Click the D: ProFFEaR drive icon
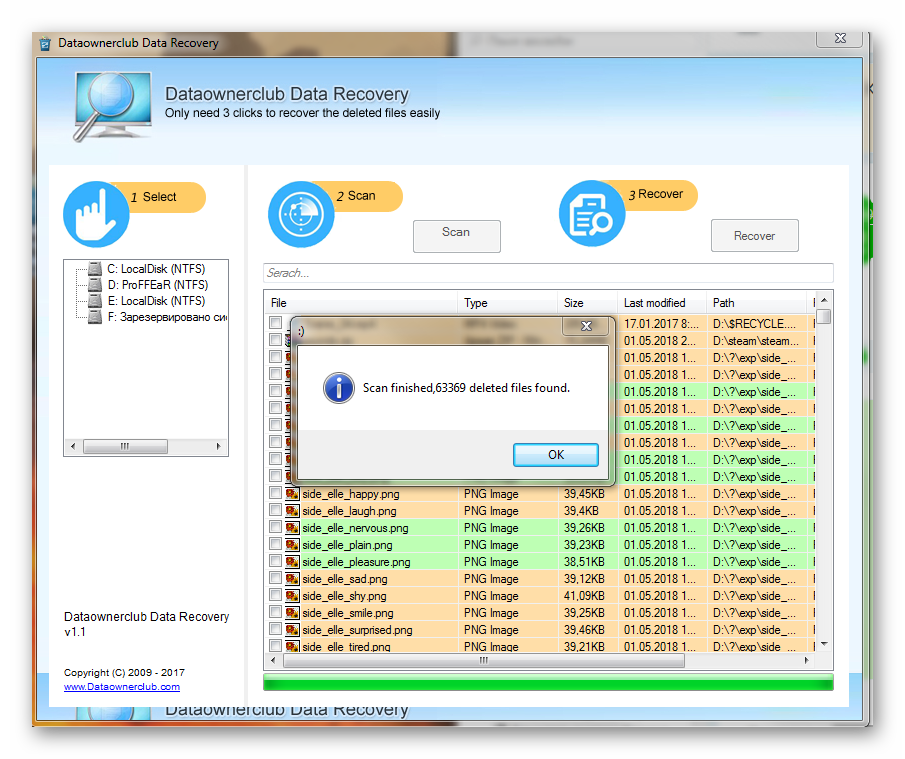 pos(95,285)
